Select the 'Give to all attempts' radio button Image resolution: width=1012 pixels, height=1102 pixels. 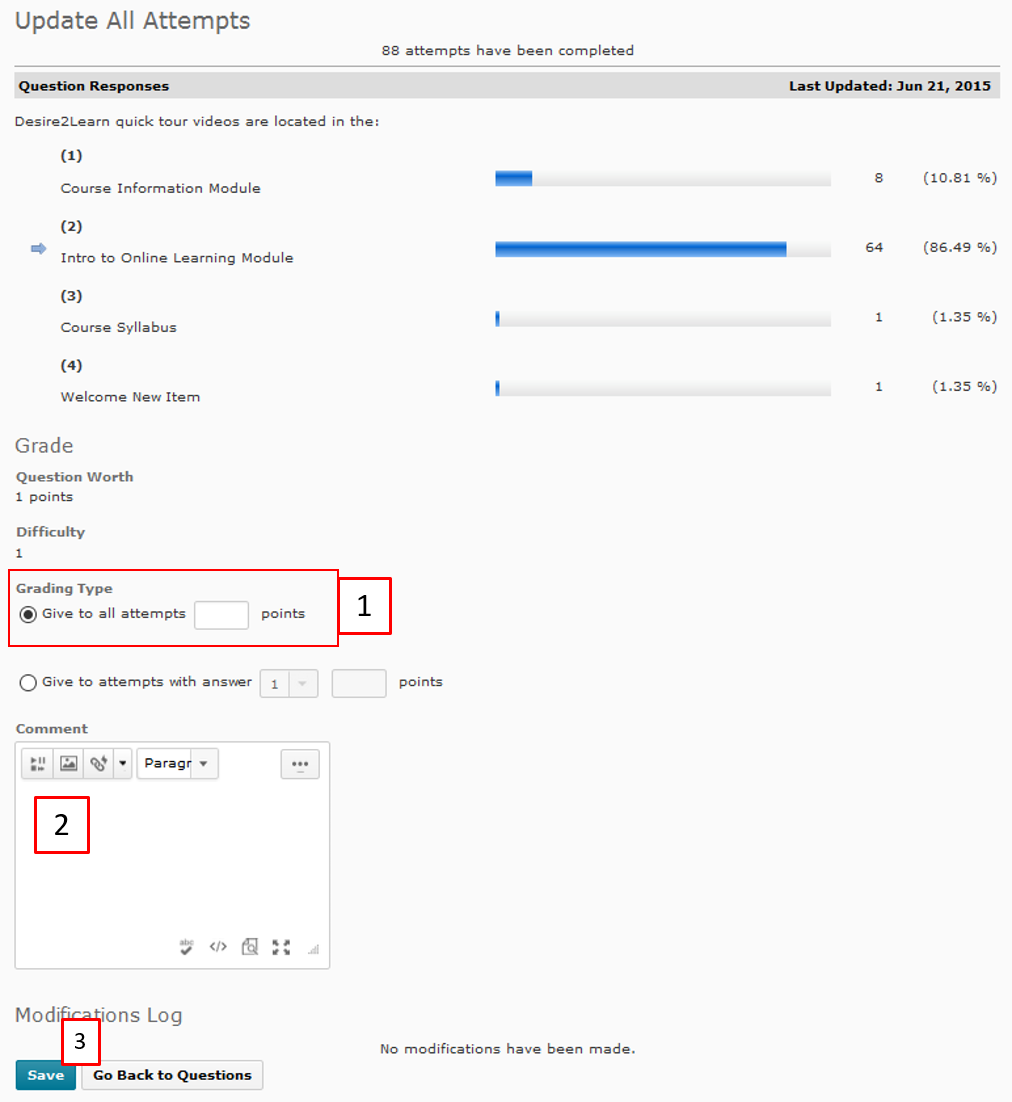point(29,614)
